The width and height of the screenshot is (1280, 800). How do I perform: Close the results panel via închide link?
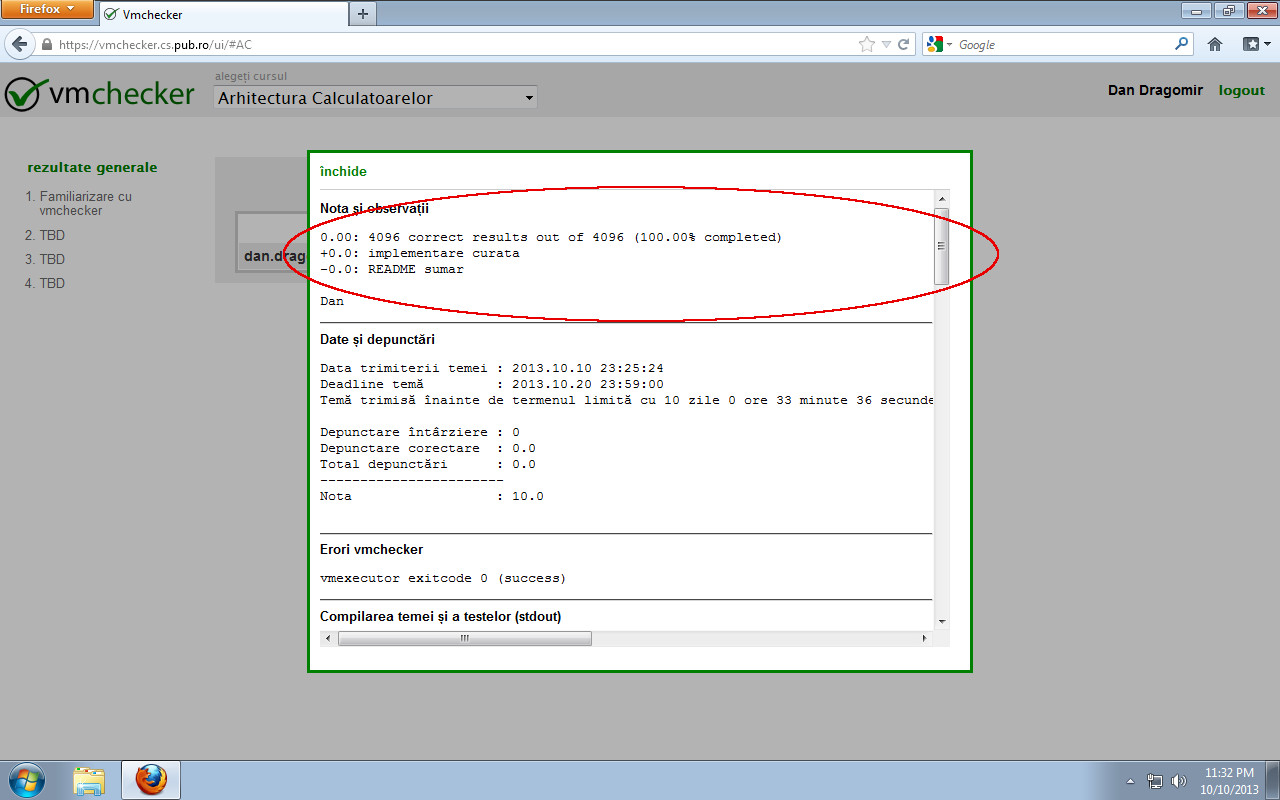pyautogui.click(x=343, y=171)
